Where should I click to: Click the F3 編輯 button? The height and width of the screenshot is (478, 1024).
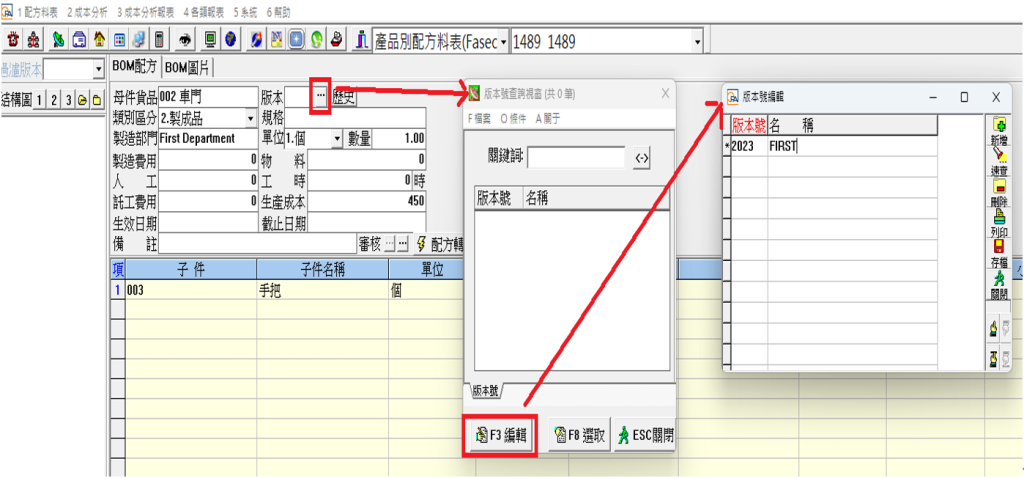pyautogui.click(x=500, y=437)
